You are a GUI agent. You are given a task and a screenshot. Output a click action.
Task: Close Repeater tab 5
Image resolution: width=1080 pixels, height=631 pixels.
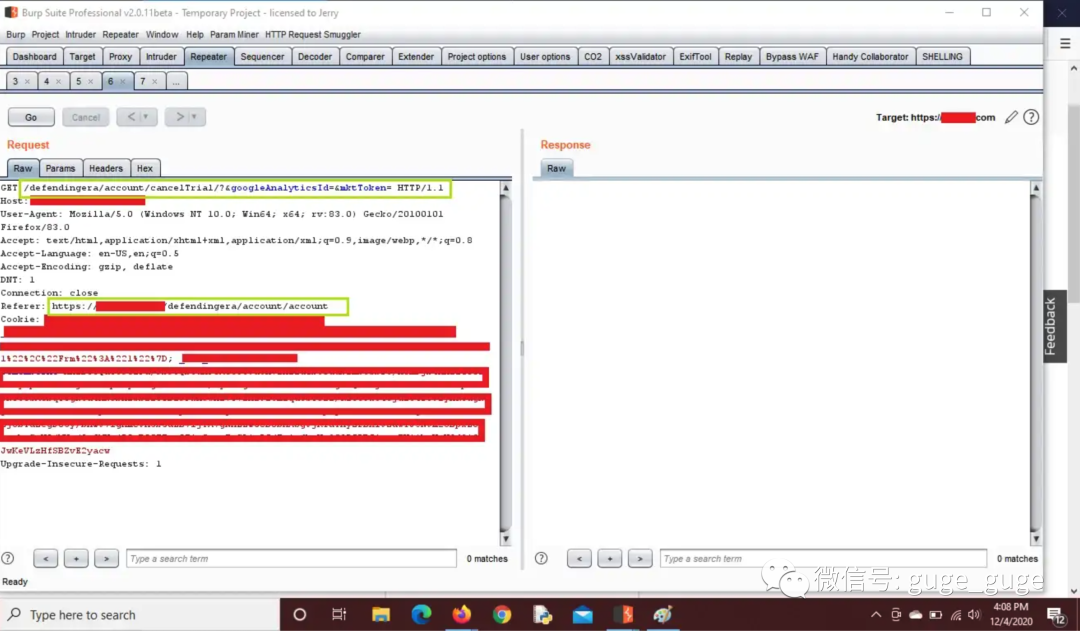click(90, 81)
